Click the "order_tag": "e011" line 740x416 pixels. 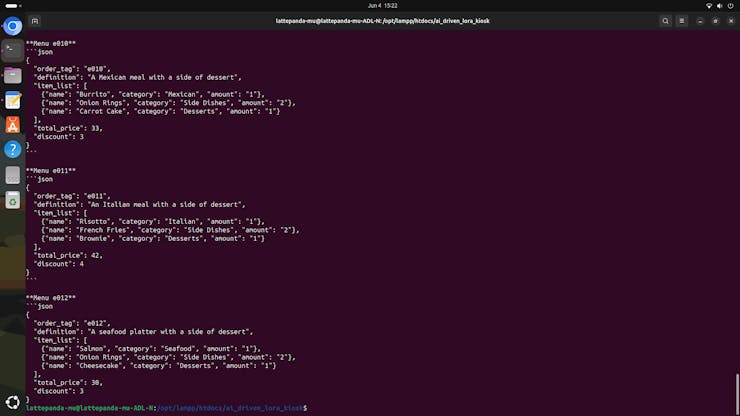[x=72, y=196]
